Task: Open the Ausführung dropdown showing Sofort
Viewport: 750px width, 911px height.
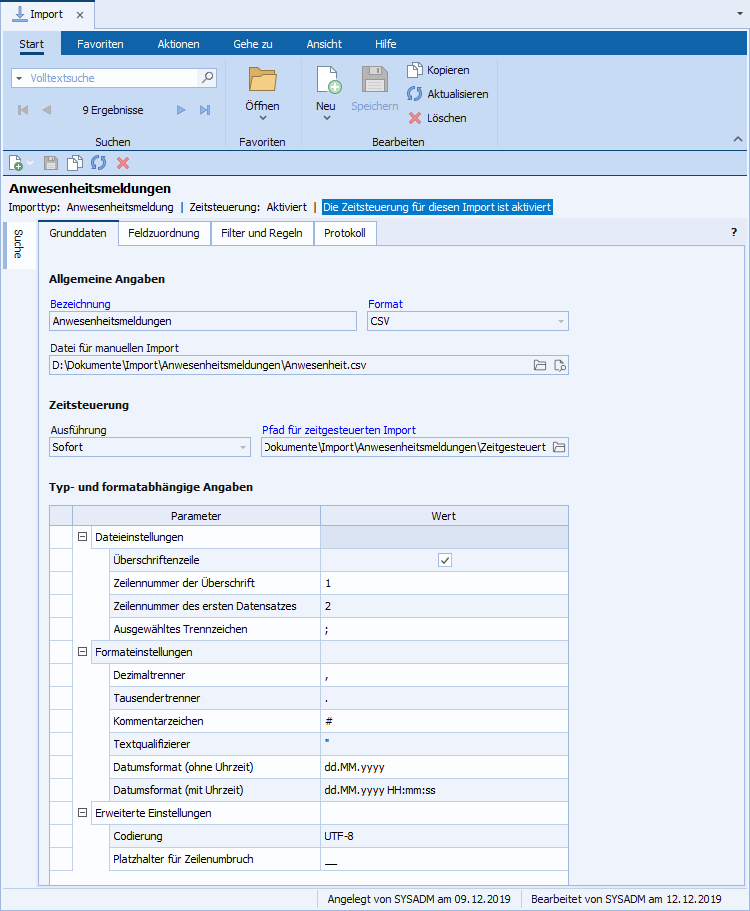Action: coord(242,447)
